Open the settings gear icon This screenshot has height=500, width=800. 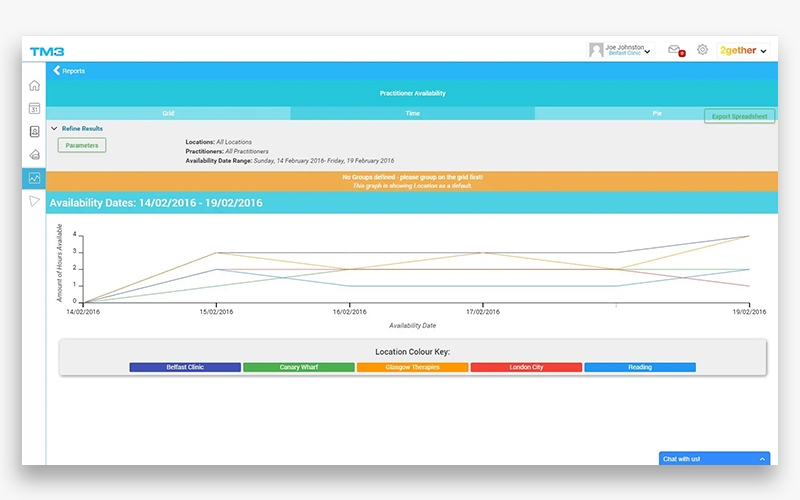(x=703, y=49)
